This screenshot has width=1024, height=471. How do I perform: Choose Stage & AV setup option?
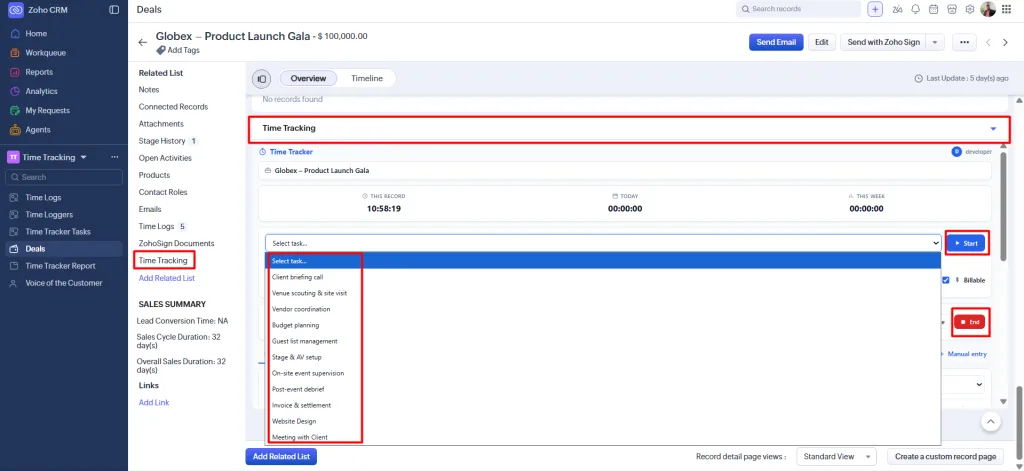coord(296,357)
